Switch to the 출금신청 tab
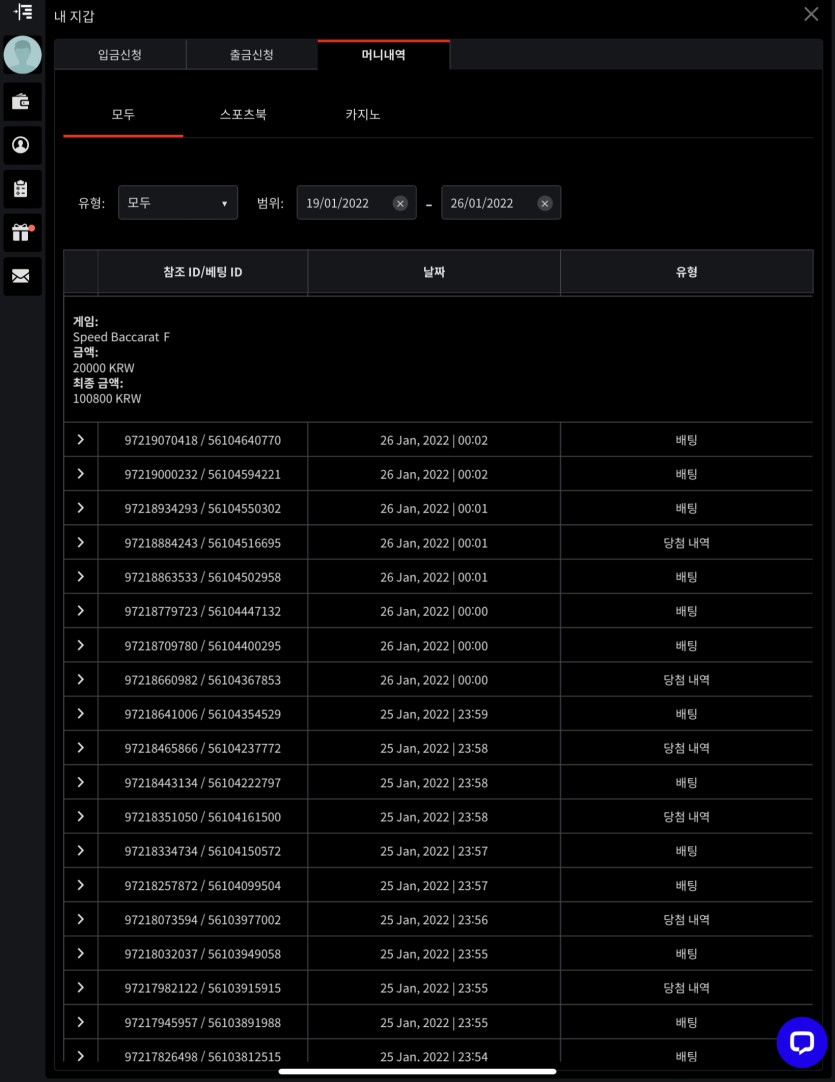Viewport: 835px width, 1082px height. coord(252,55)
